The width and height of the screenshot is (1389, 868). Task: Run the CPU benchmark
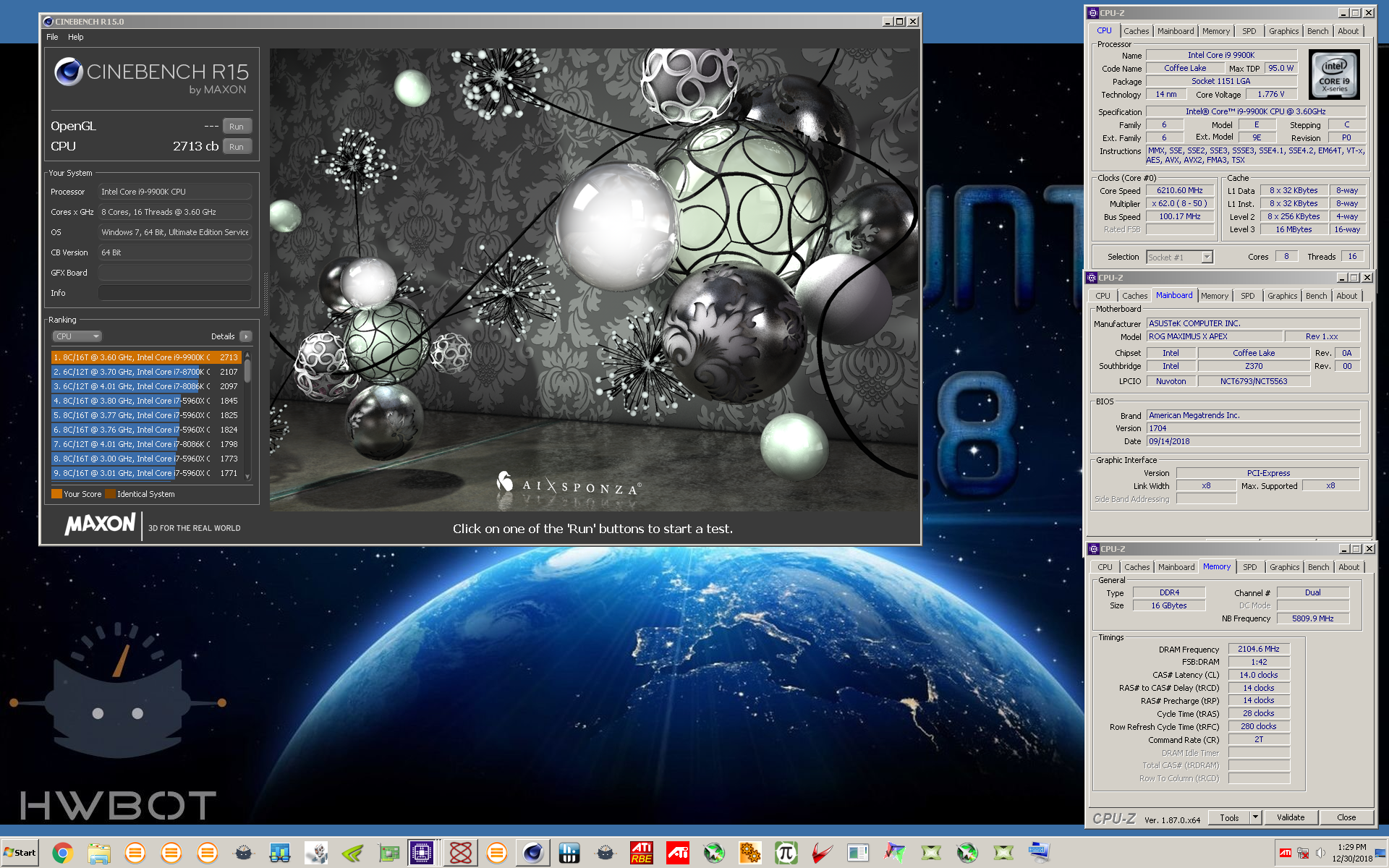click(x=237, y=147)
